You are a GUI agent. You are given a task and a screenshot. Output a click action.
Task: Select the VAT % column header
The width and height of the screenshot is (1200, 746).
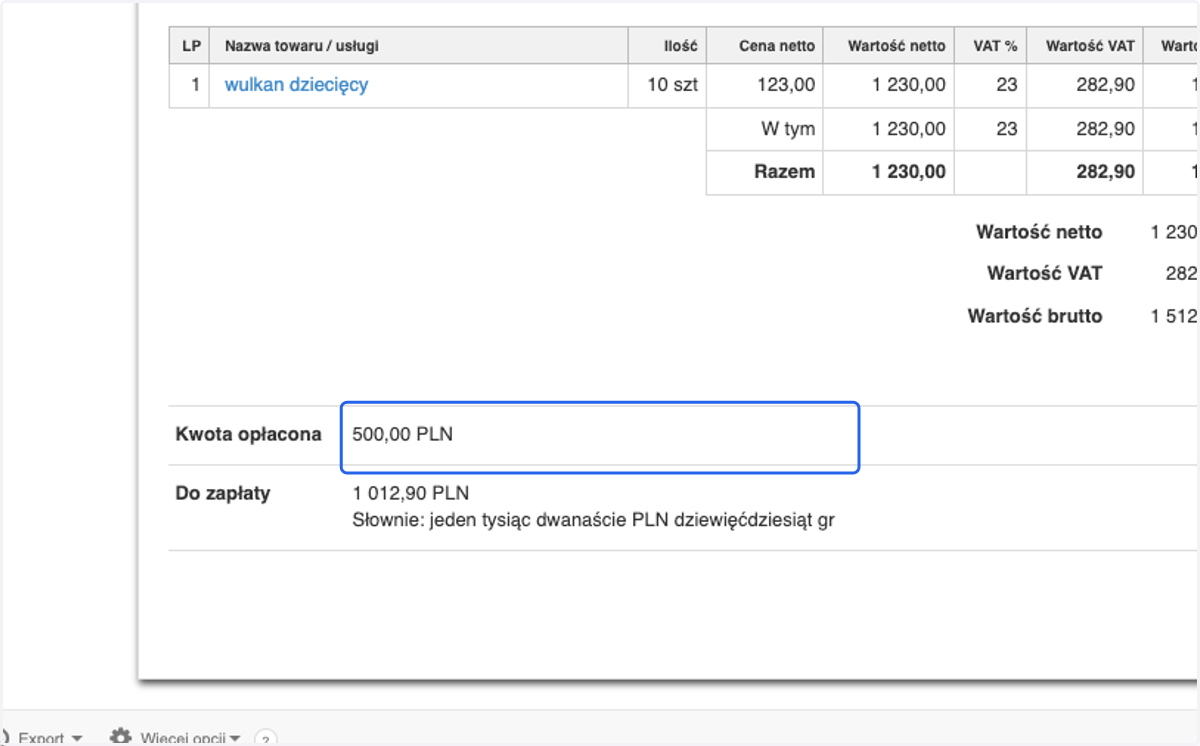pos(995,46)
